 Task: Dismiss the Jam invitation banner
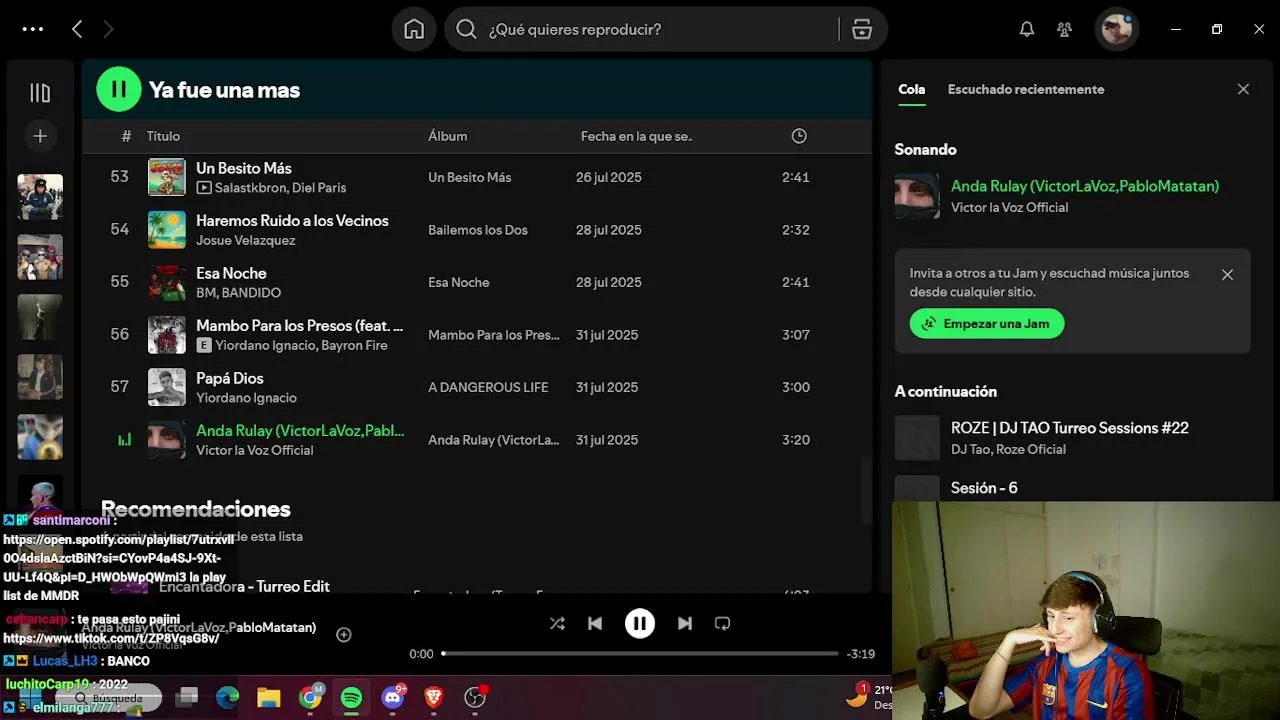point(1227,274)
